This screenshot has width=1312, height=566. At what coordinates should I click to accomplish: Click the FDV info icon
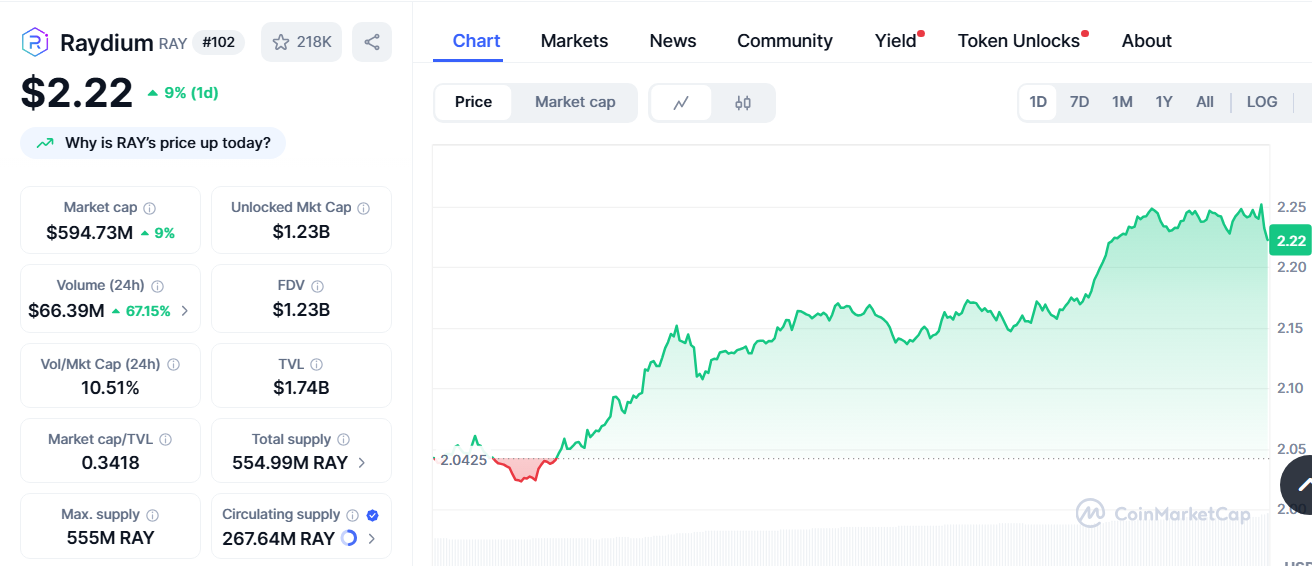click(317, 286)
